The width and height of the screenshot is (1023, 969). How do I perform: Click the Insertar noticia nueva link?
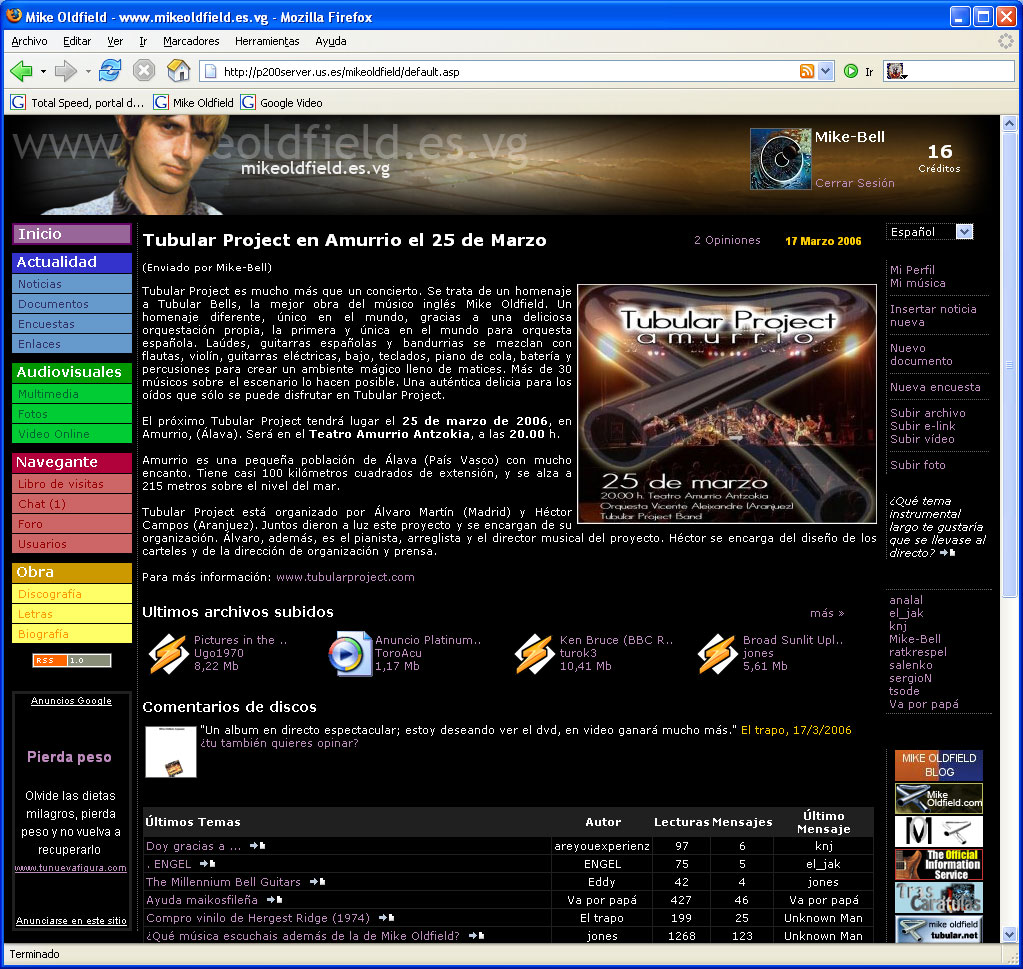pyautogui.click(x=933, y=316)
